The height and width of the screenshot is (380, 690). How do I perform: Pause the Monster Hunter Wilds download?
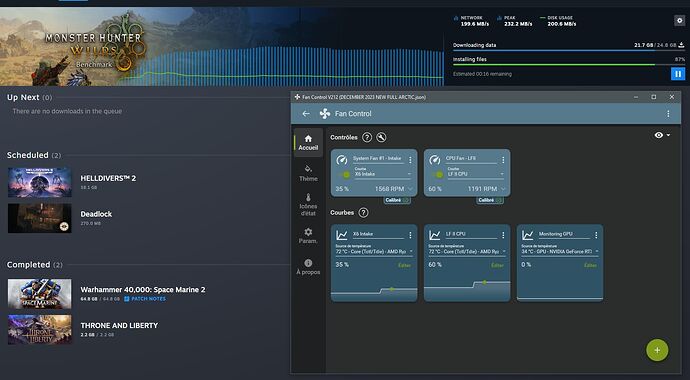coord(678,74)
